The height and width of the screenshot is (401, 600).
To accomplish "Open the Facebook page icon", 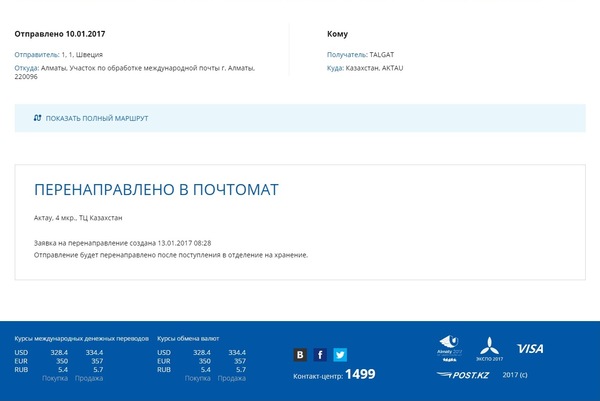I will click(320, 354).
